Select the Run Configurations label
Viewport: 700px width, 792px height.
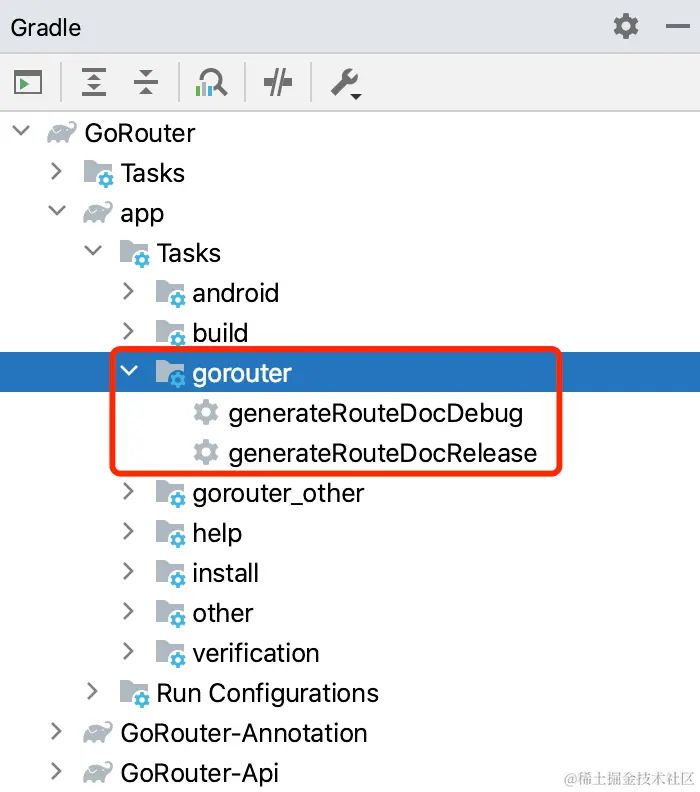click(268, 693)
